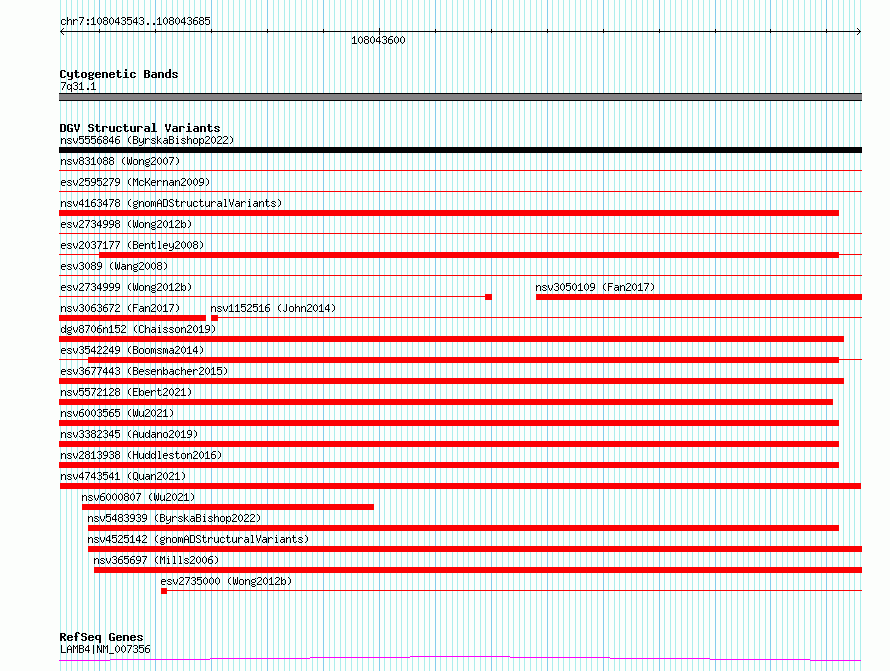Open variant esv3089 (Wang2008)
Viewport: 890px width, 671px height.
point(114,266)
